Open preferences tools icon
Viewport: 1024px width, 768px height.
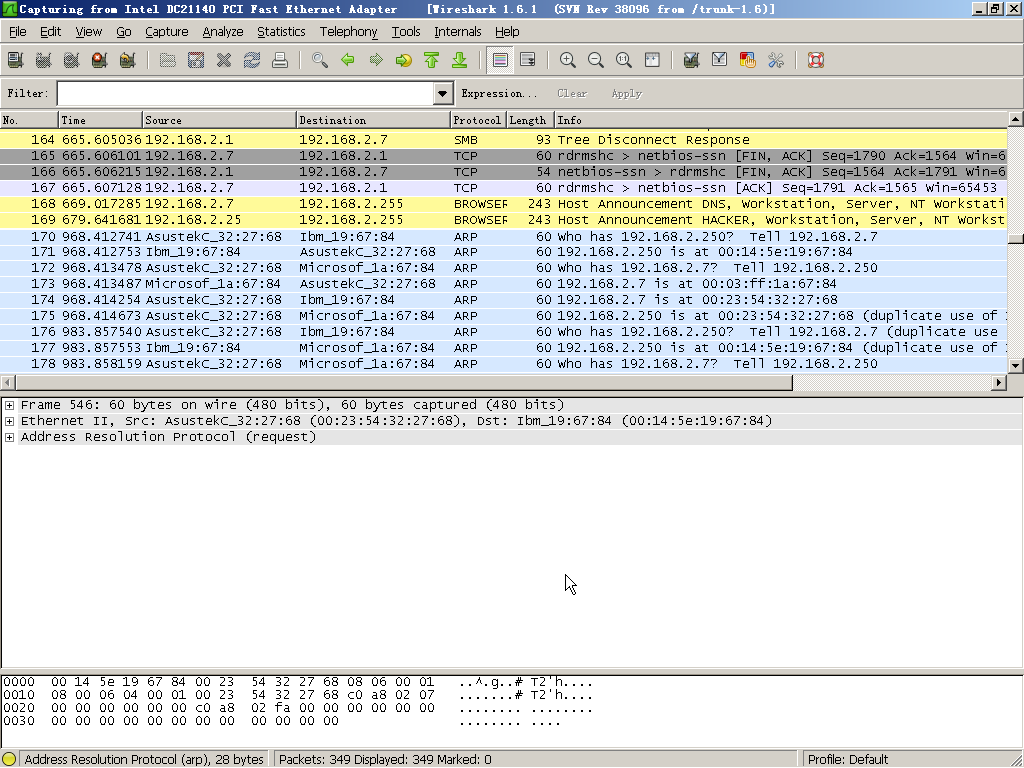point(776,60)
